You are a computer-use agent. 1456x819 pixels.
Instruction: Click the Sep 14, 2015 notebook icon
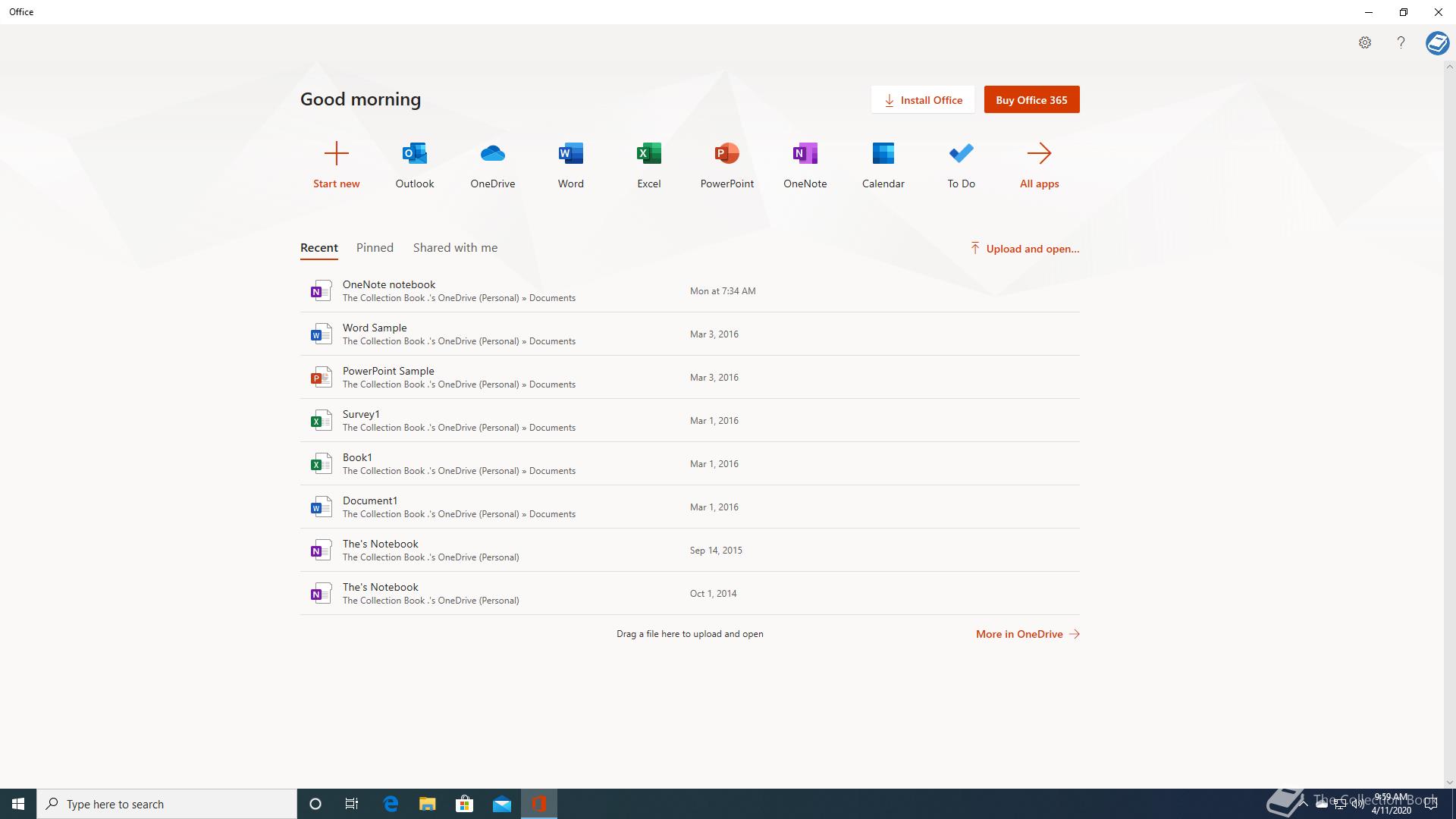321,551
